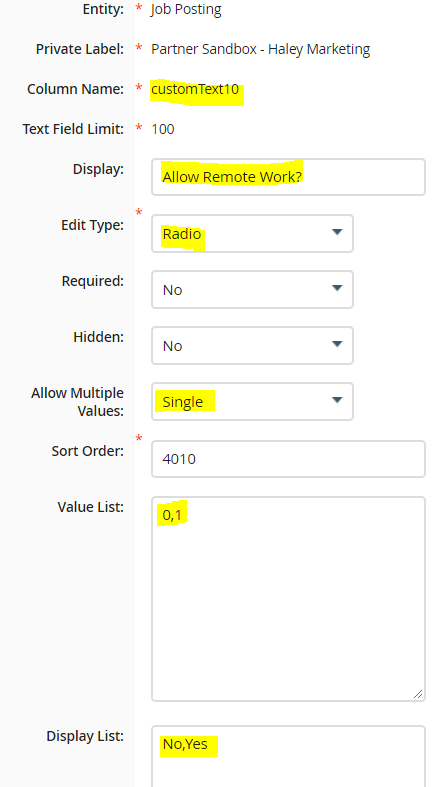The height and width of the screenshot is (787, 446).
Task: Click the Text Field Limit value 100
Action: pos(163,129)
